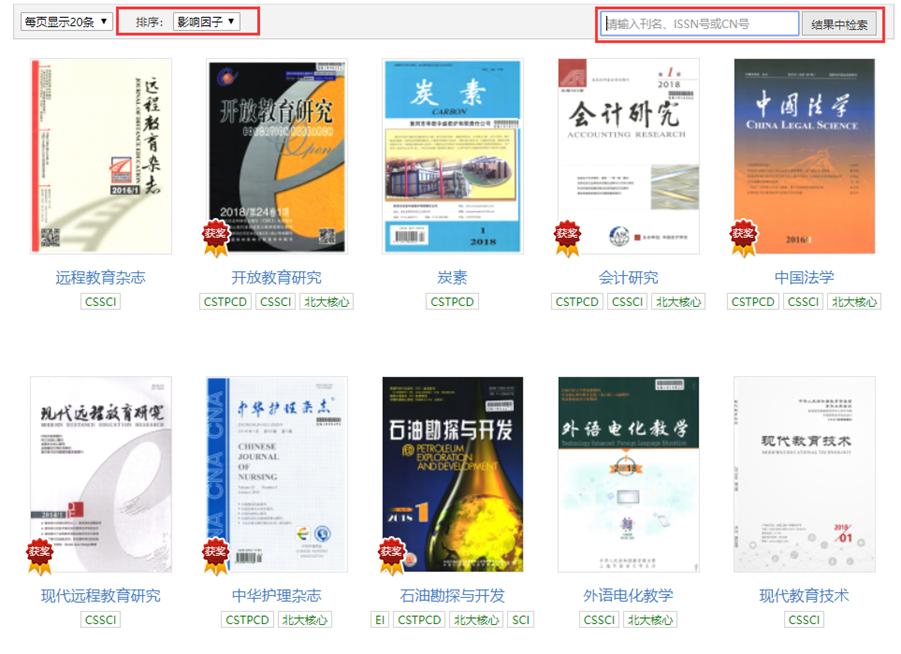The height and width of the screenshot is (654, 901).
Task: Select the 北大核心 tag under 中国法学
Action: pyautogui.click(x=853, y=301)
